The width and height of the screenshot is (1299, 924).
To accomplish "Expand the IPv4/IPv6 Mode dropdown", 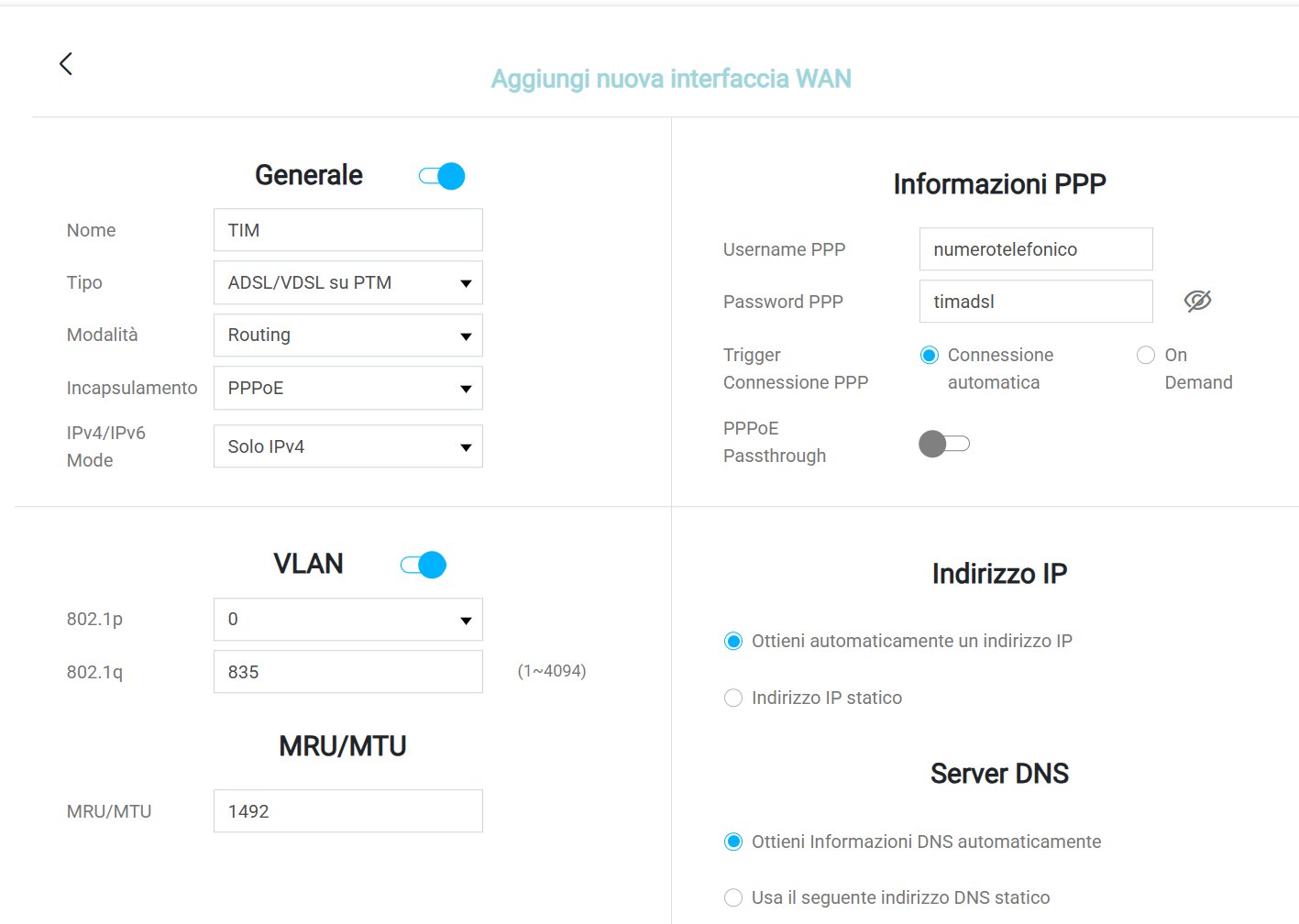I will point(348,446).
